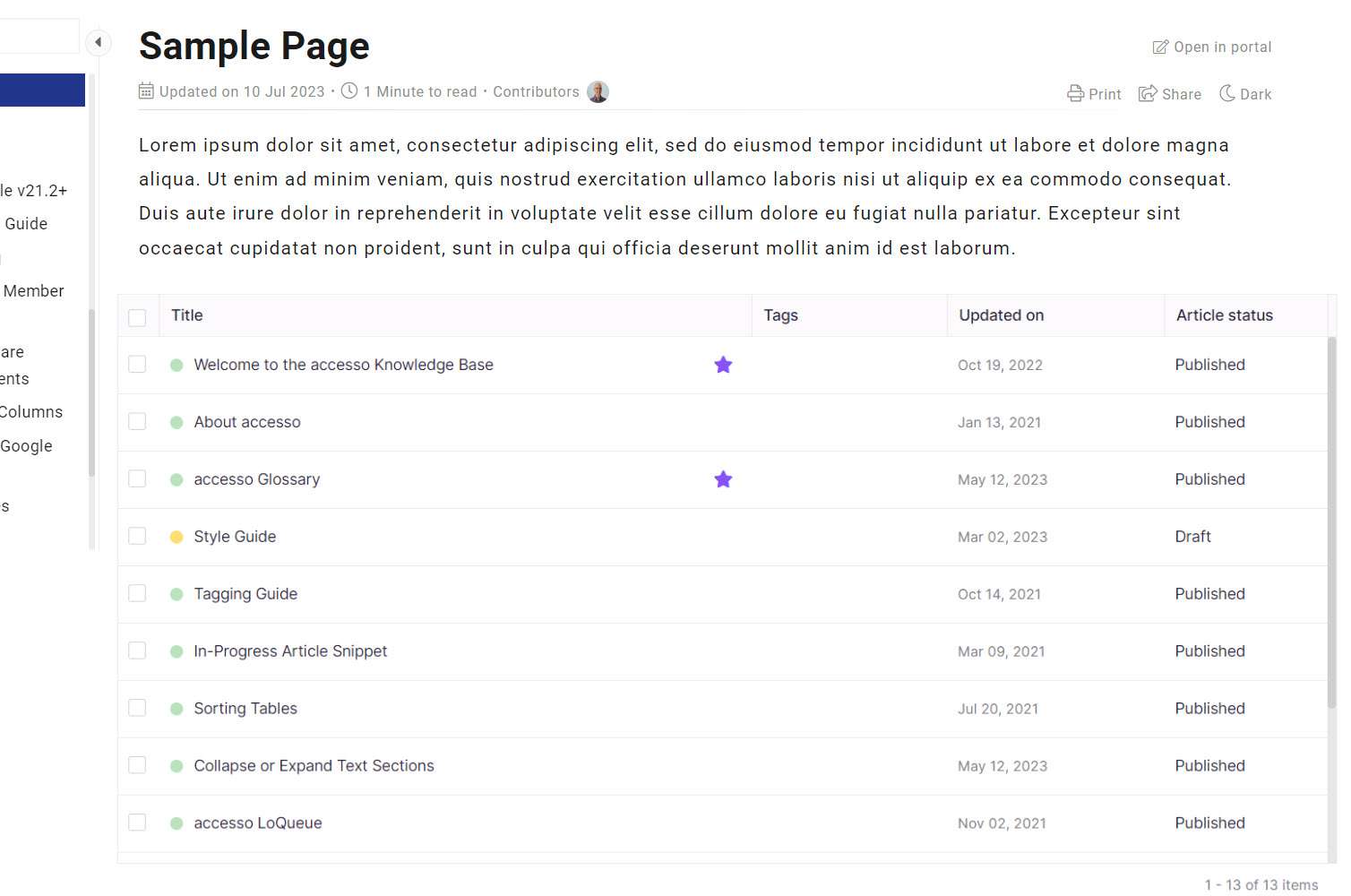
Task: Switch to Dark mode
Action: click(1244, 94)
